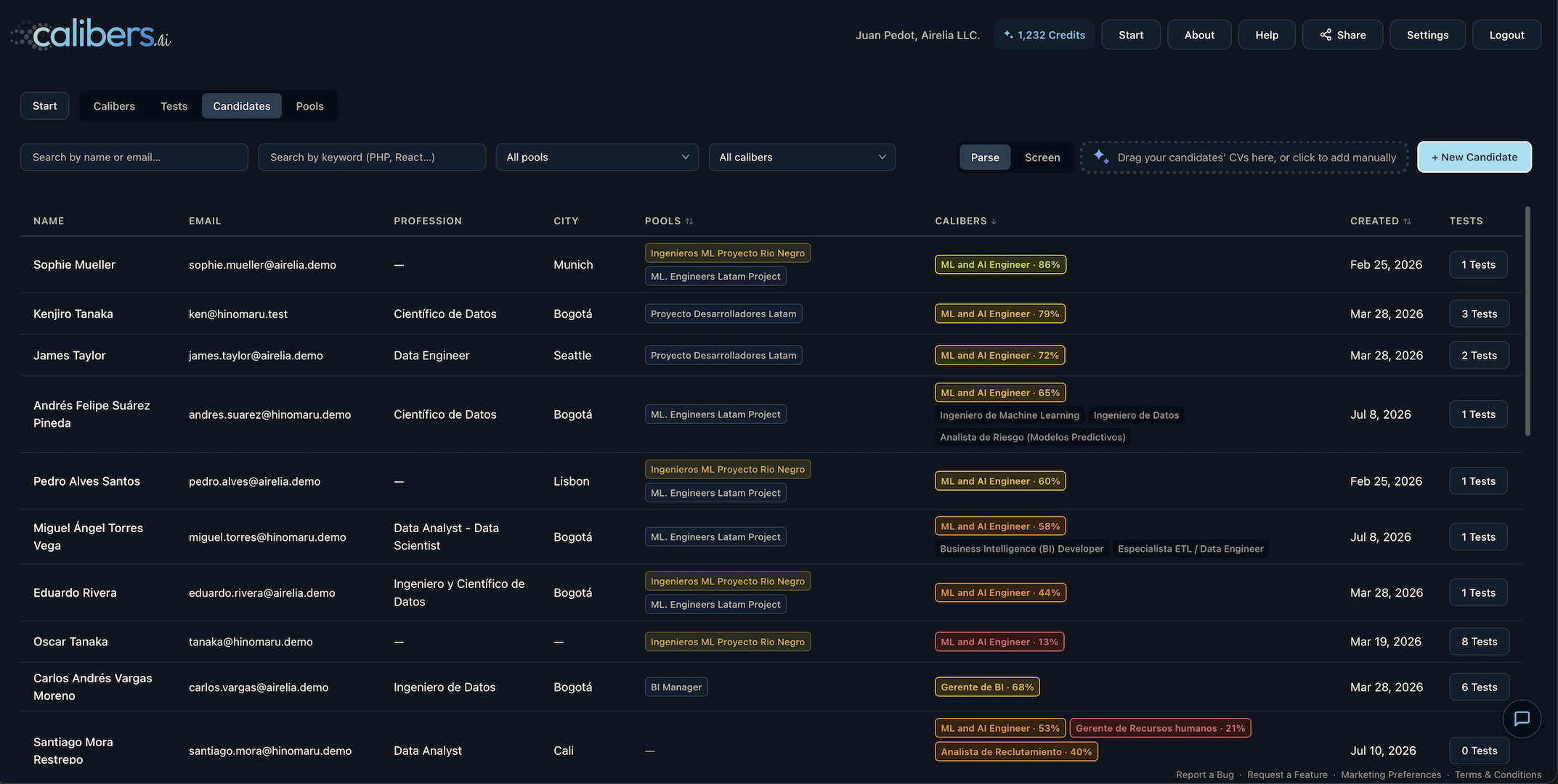Image resolution: width=1558 pixels, height=784 pixels.
Task: Switch to Parse mode toggle
Action: pos(985,158)
